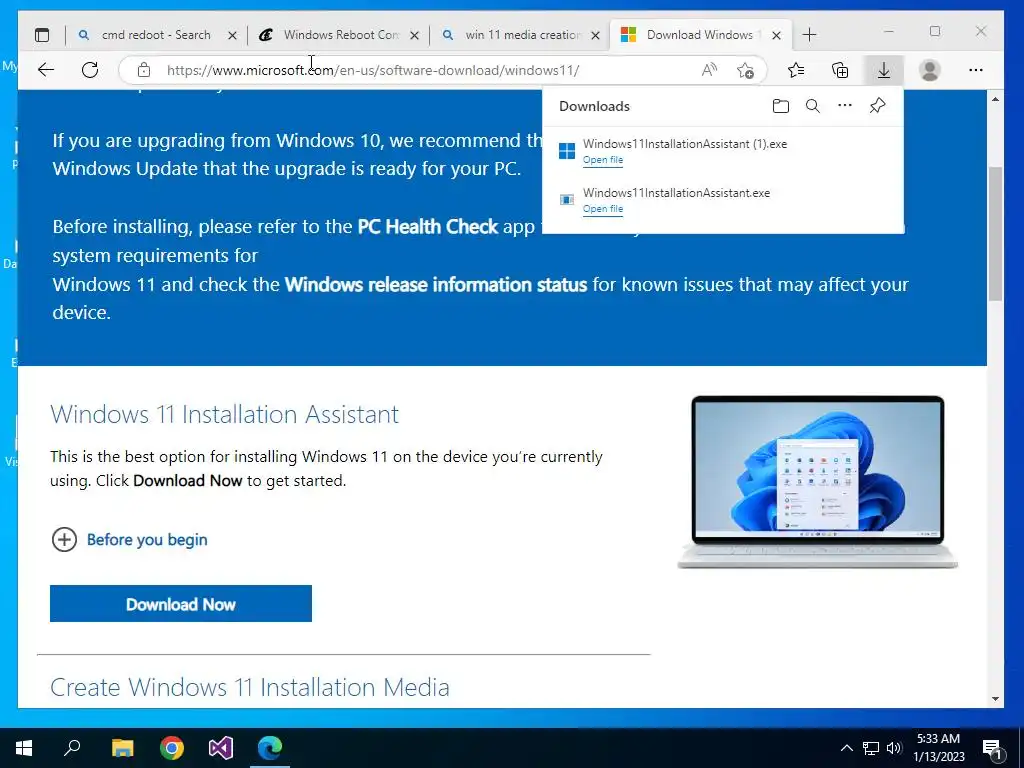Open file for Windows11InstallationAssistant (1).exe
Image resolution: width=1024 pixels, height=768 pixels.
[603, 160]
